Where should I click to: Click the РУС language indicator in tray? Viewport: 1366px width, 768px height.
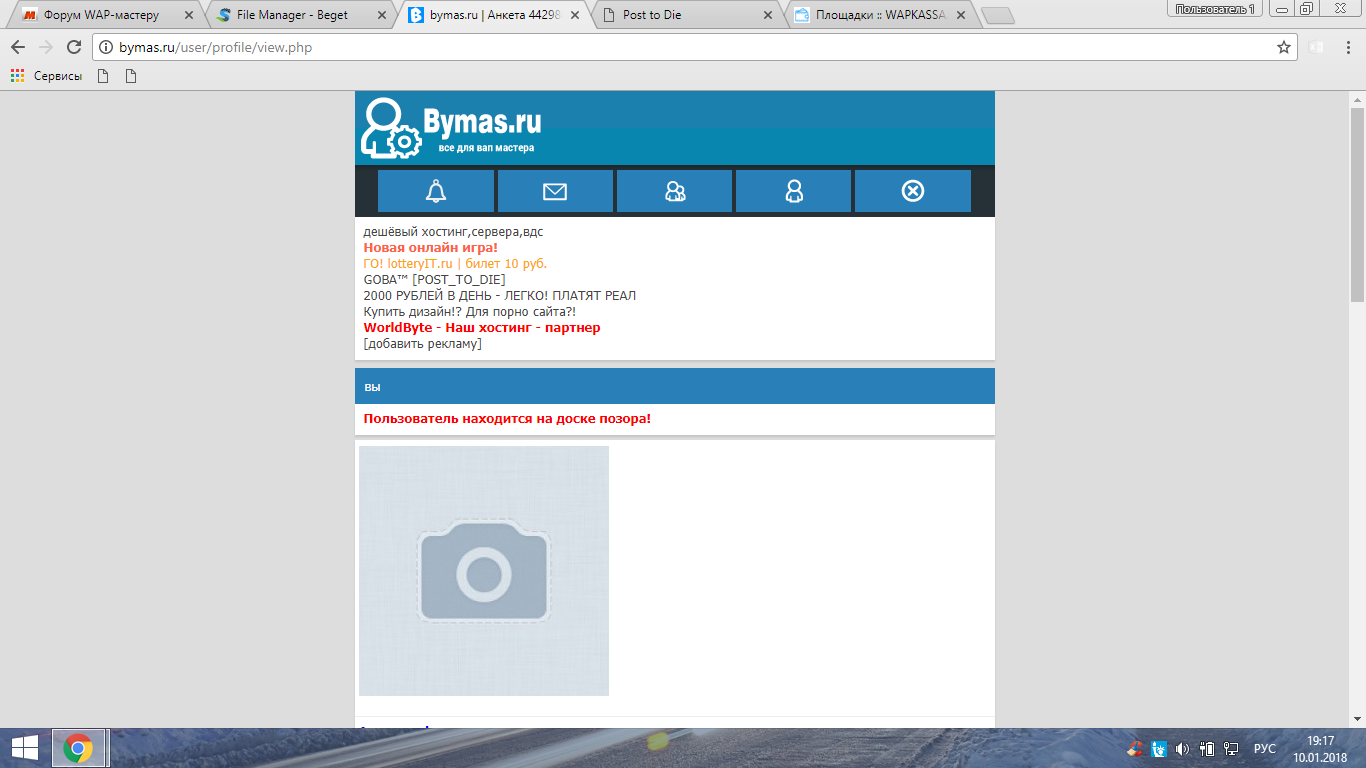1265,748
